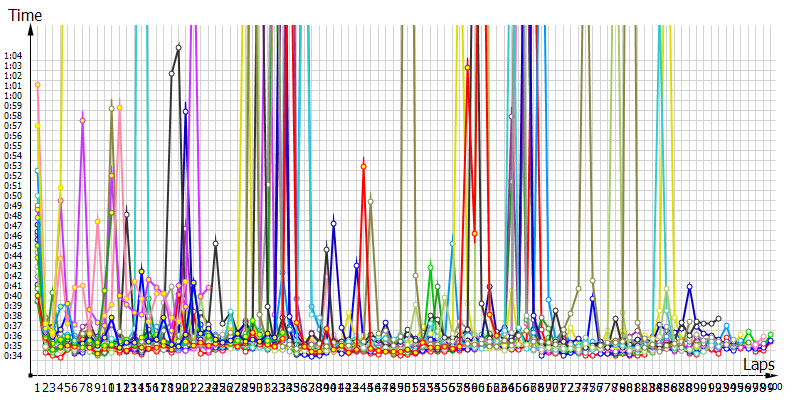Click the blue peak marker at 0:41 far right

[689, 287]
